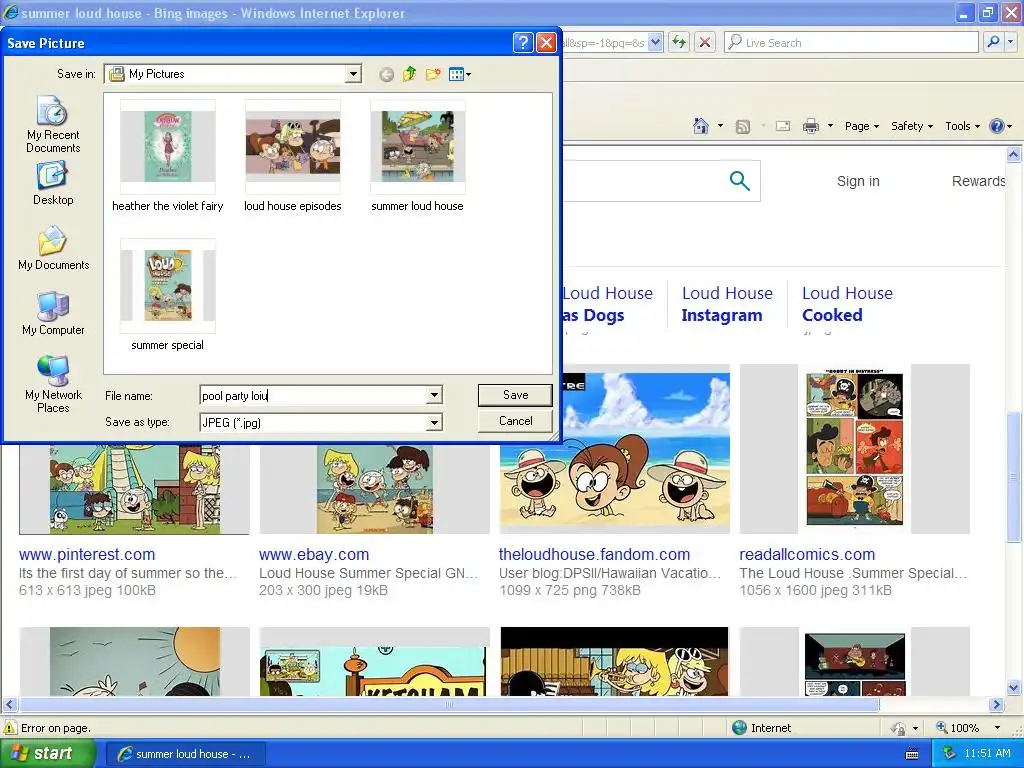The image size is (1024, 768).
Task: Click the Back arrow in Save dialog toolbar
Action: [x=386, y=74]
